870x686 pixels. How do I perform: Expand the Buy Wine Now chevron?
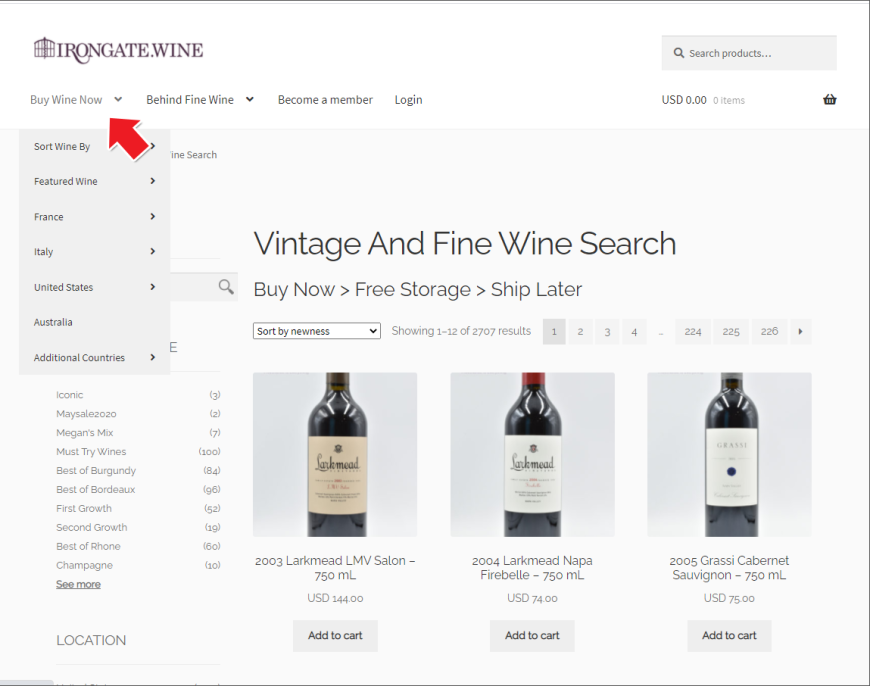tap(118, 100)
